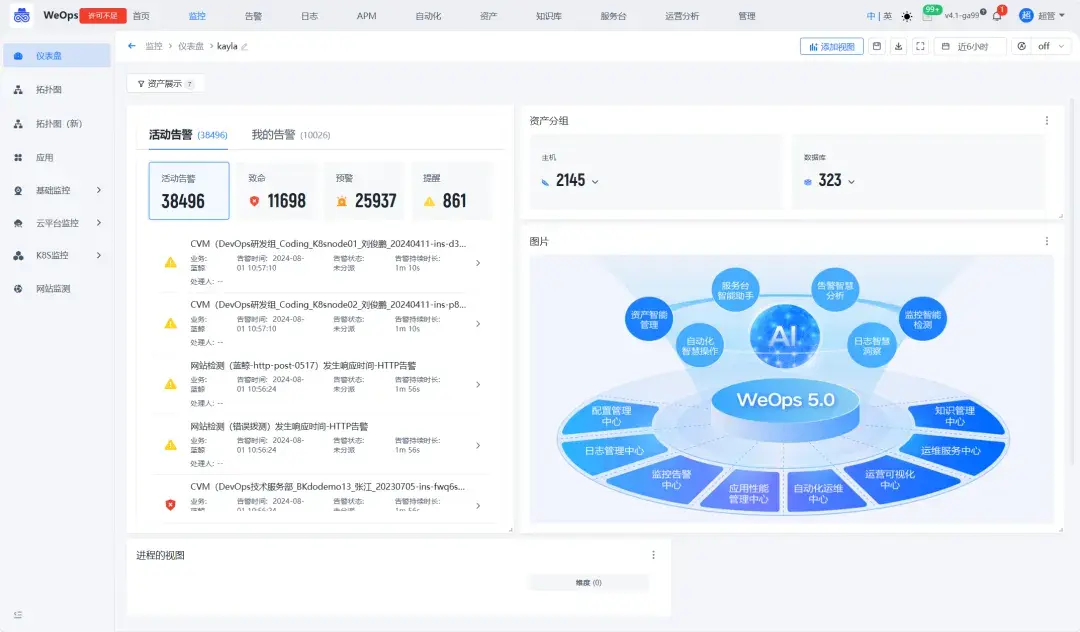The width and height of the screenshot is (1080, 632).
Task: Open the 超管 user dropdown
Action: tap(1043, 16)
